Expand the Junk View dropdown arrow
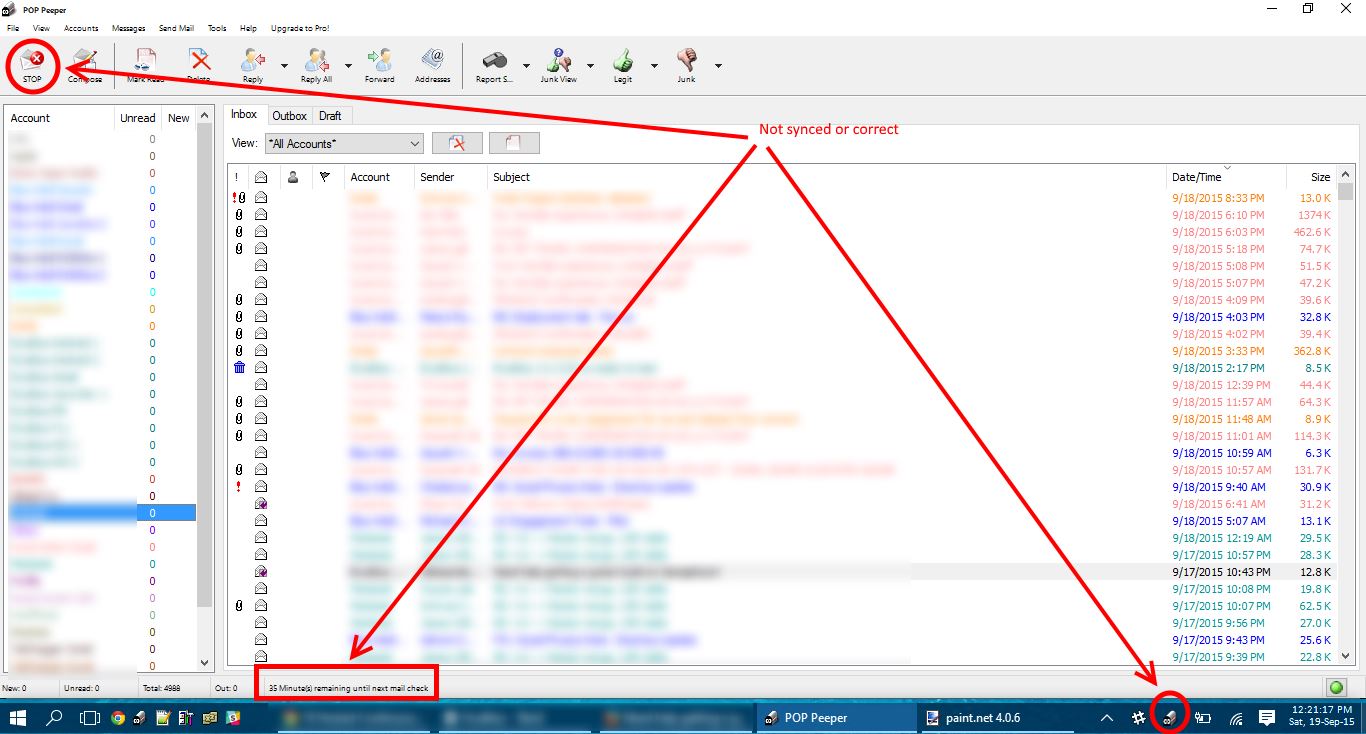1366x734 pixels. pyautogui.click(x=590, y=65)
